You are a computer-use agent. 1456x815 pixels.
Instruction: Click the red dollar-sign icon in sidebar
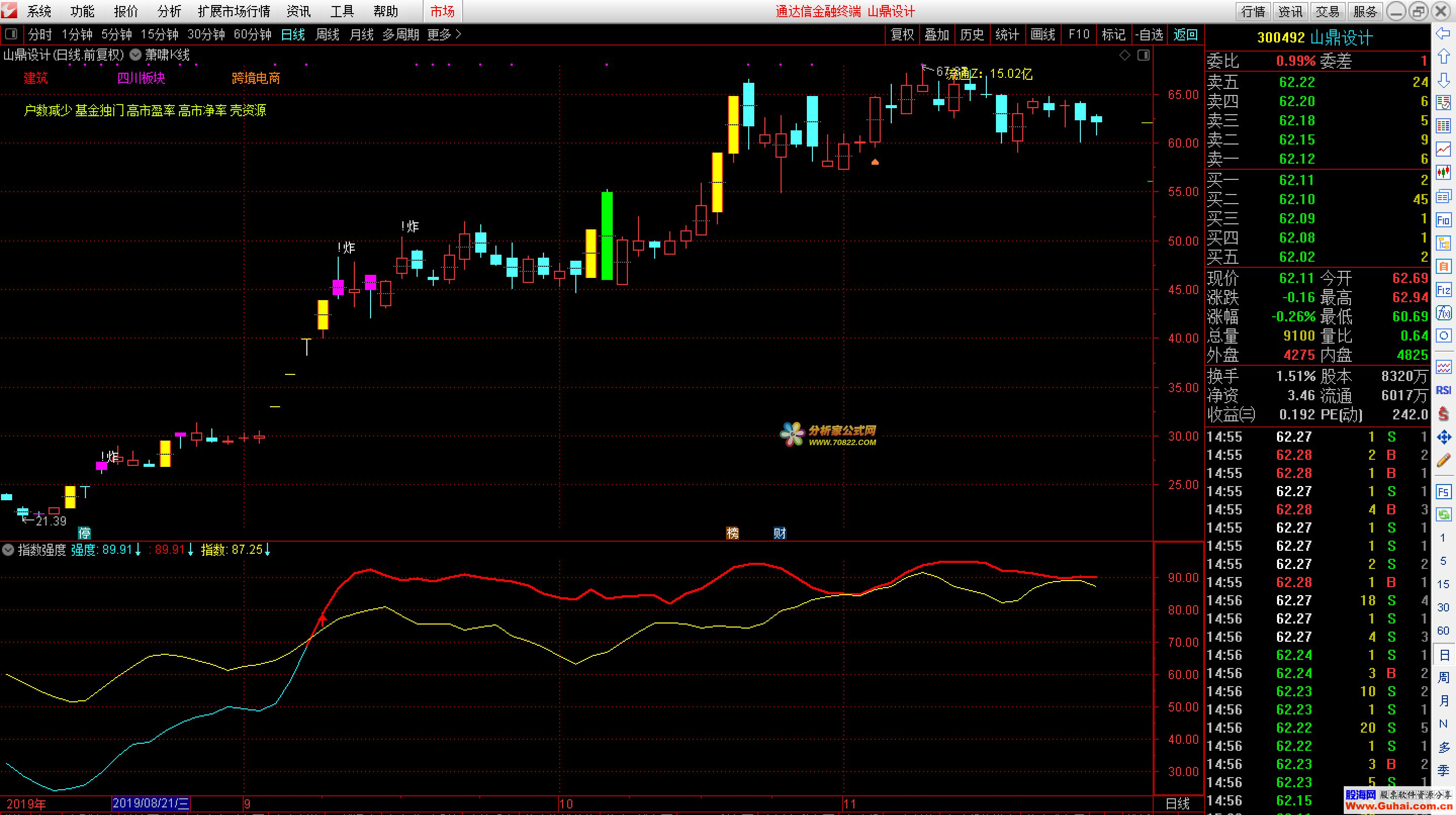click(1443, 413)
